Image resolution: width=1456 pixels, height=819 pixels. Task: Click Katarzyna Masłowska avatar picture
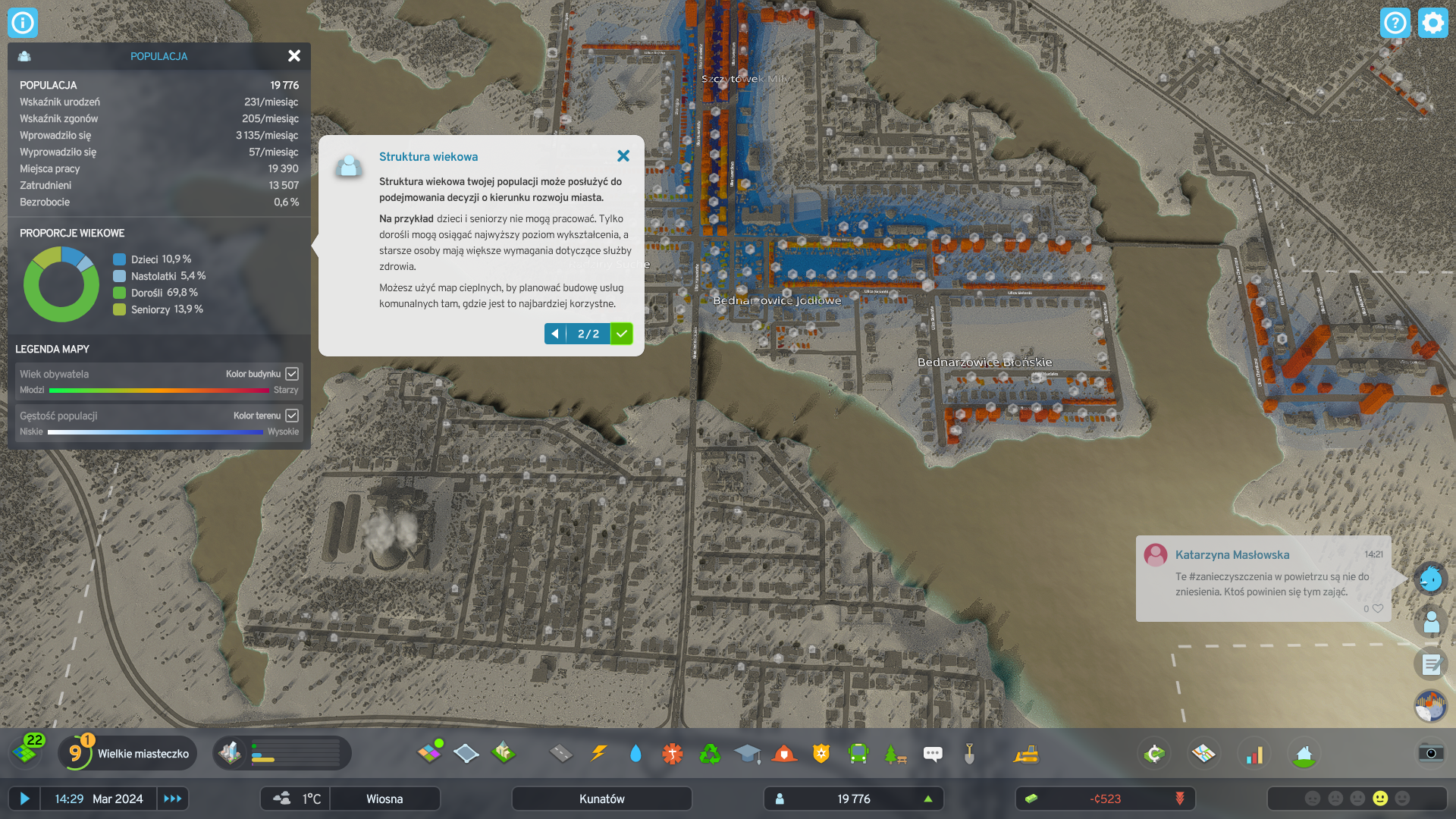(x=1156, y=555)
